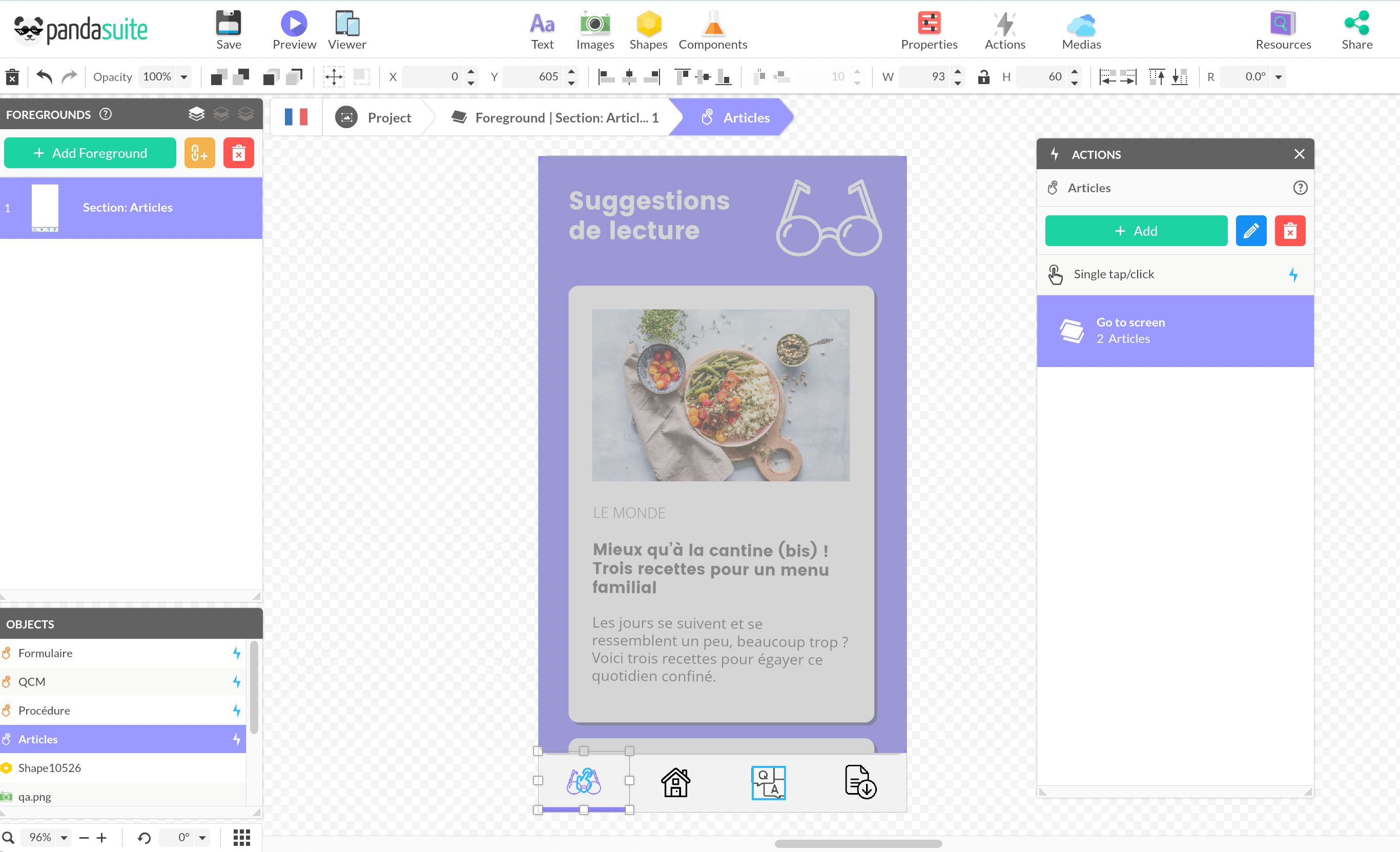Viewport: 1400px width, 852px height.
Task: Click the blue pencil edit action button
Action: point(1250,231)
